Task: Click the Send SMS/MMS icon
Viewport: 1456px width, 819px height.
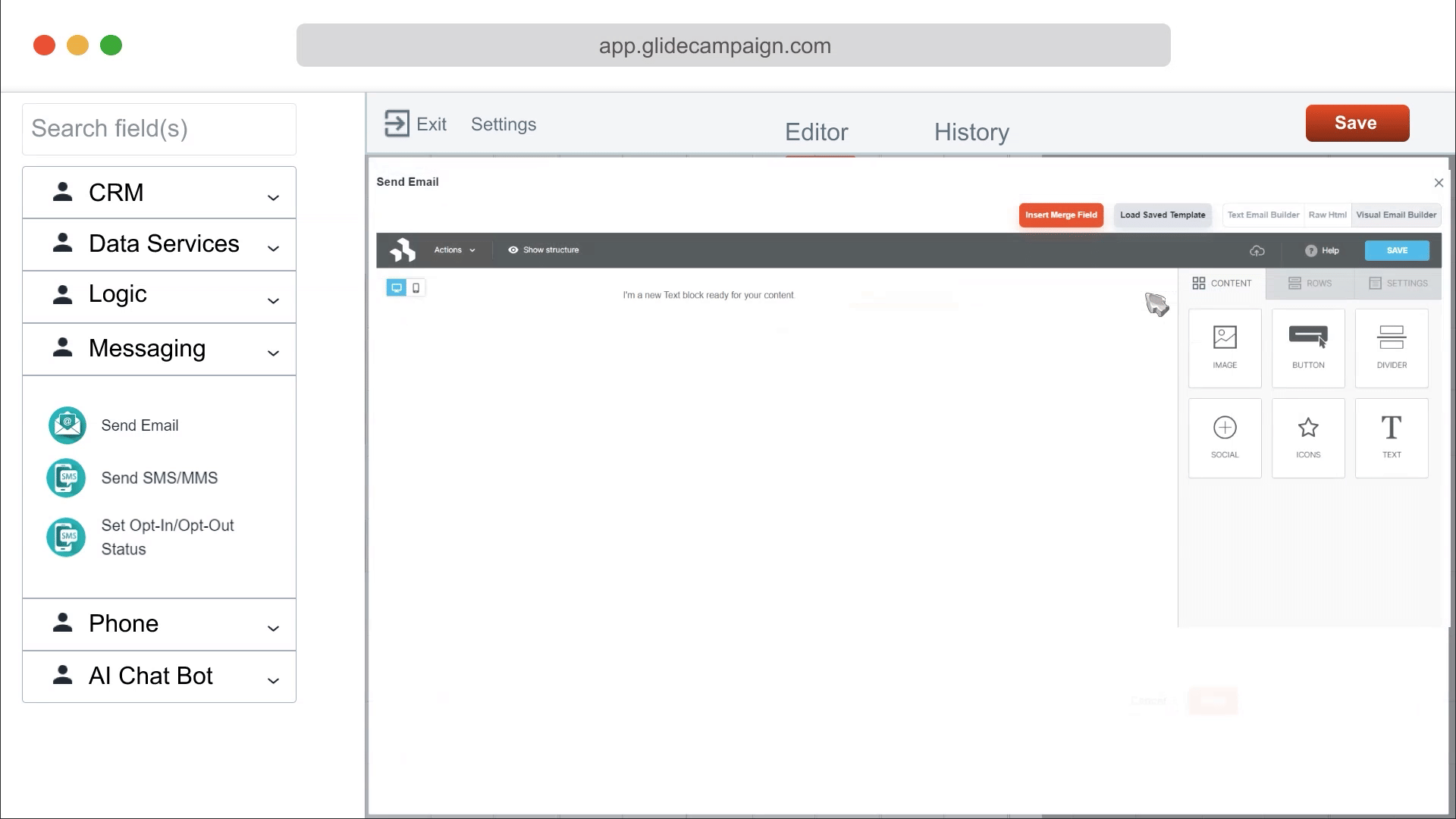Action: (x=67, y=478)
